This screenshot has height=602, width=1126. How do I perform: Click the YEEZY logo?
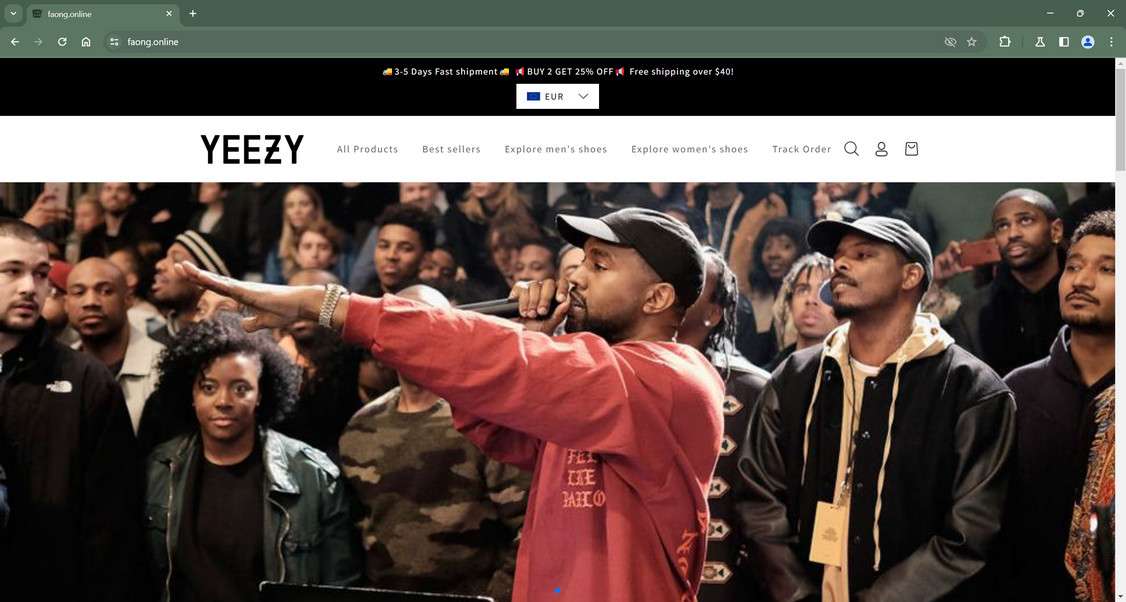[252, 149]
